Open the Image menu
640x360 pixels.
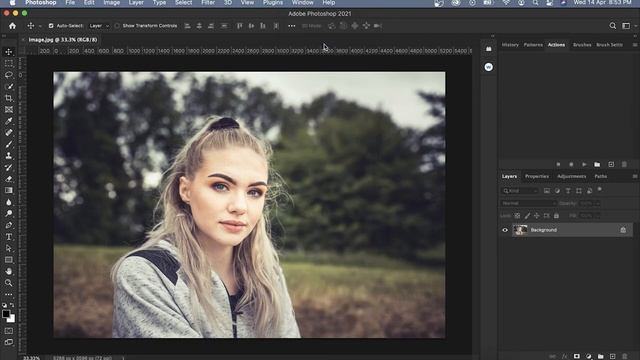coord(111,3)
